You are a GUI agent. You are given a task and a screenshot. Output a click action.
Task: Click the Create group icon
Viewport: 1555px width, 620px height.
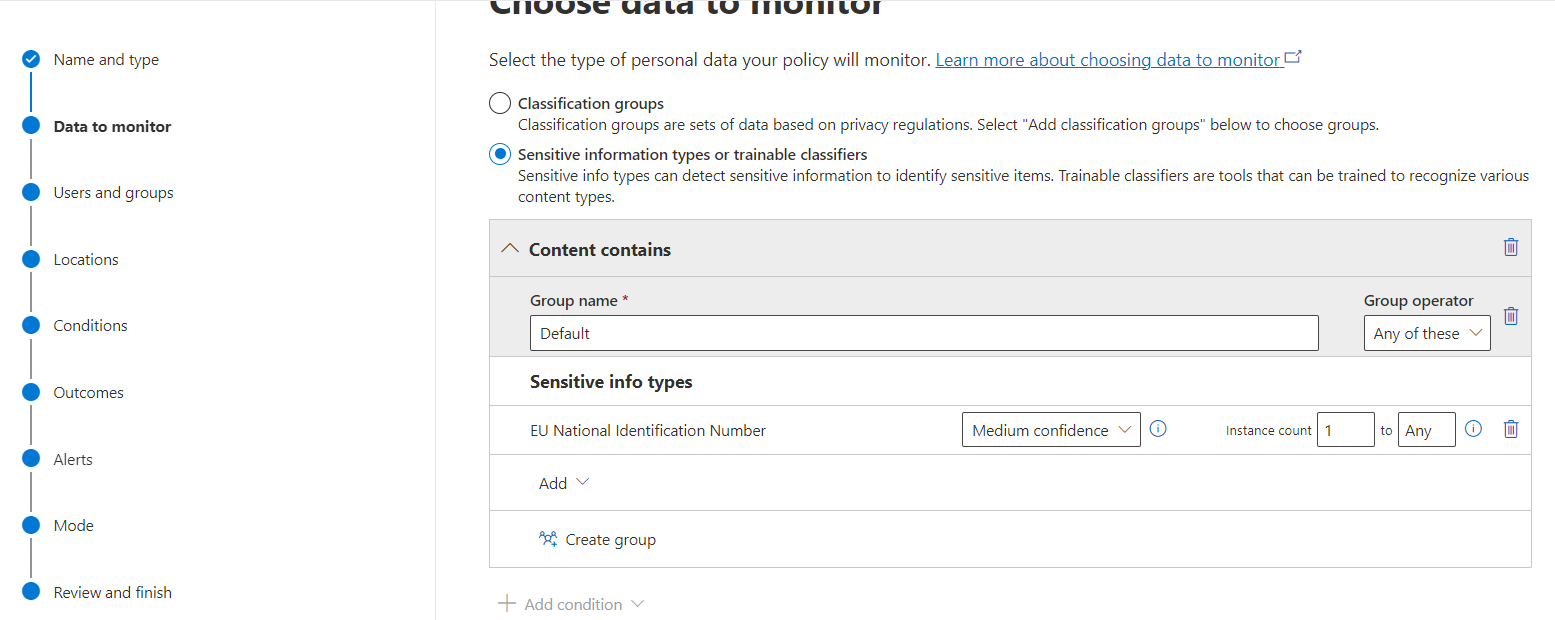(x=548, y=539)
